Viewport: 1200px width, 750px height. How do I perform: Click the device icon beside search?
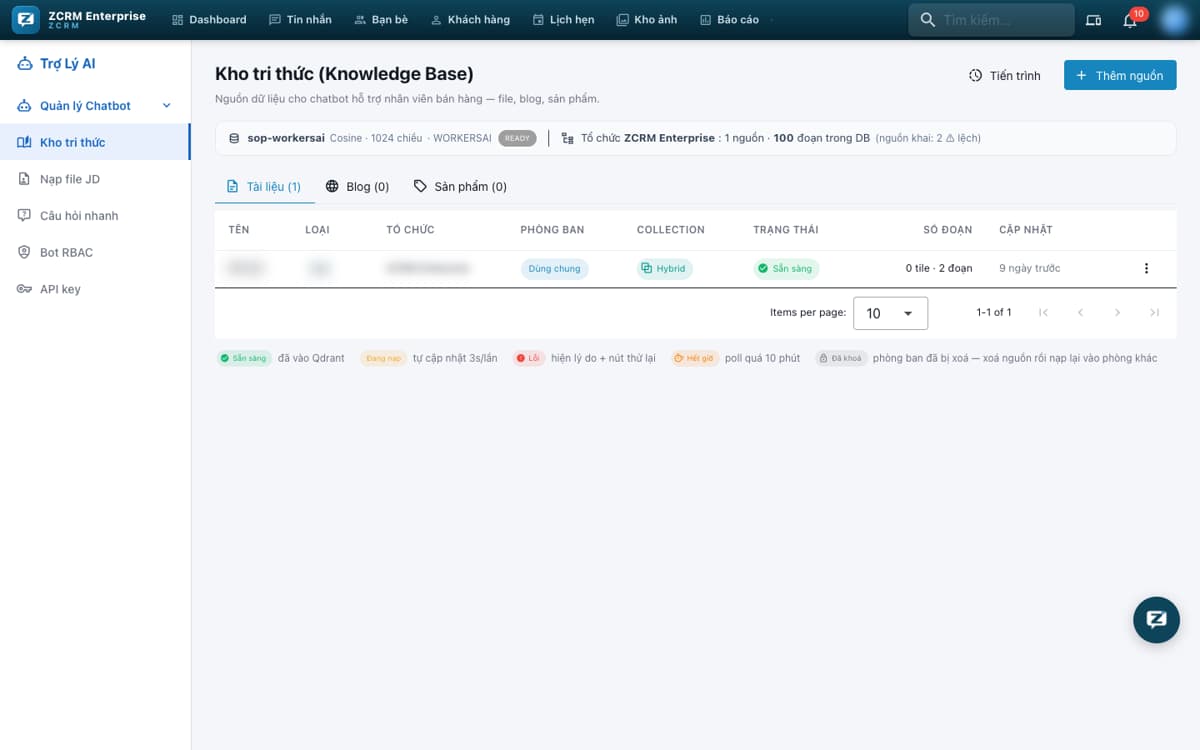1093,20
